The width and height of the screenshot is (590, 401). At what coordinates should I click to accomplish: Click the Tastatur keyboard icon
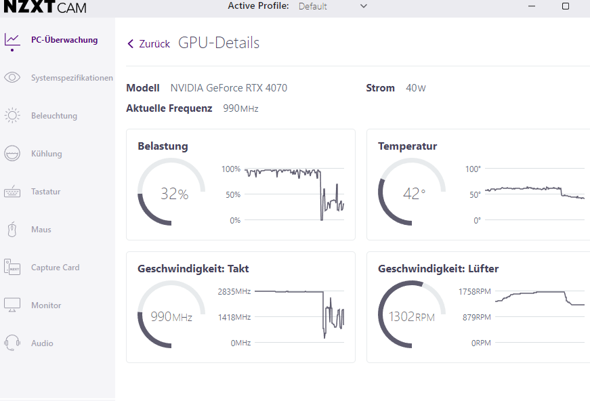12,191
